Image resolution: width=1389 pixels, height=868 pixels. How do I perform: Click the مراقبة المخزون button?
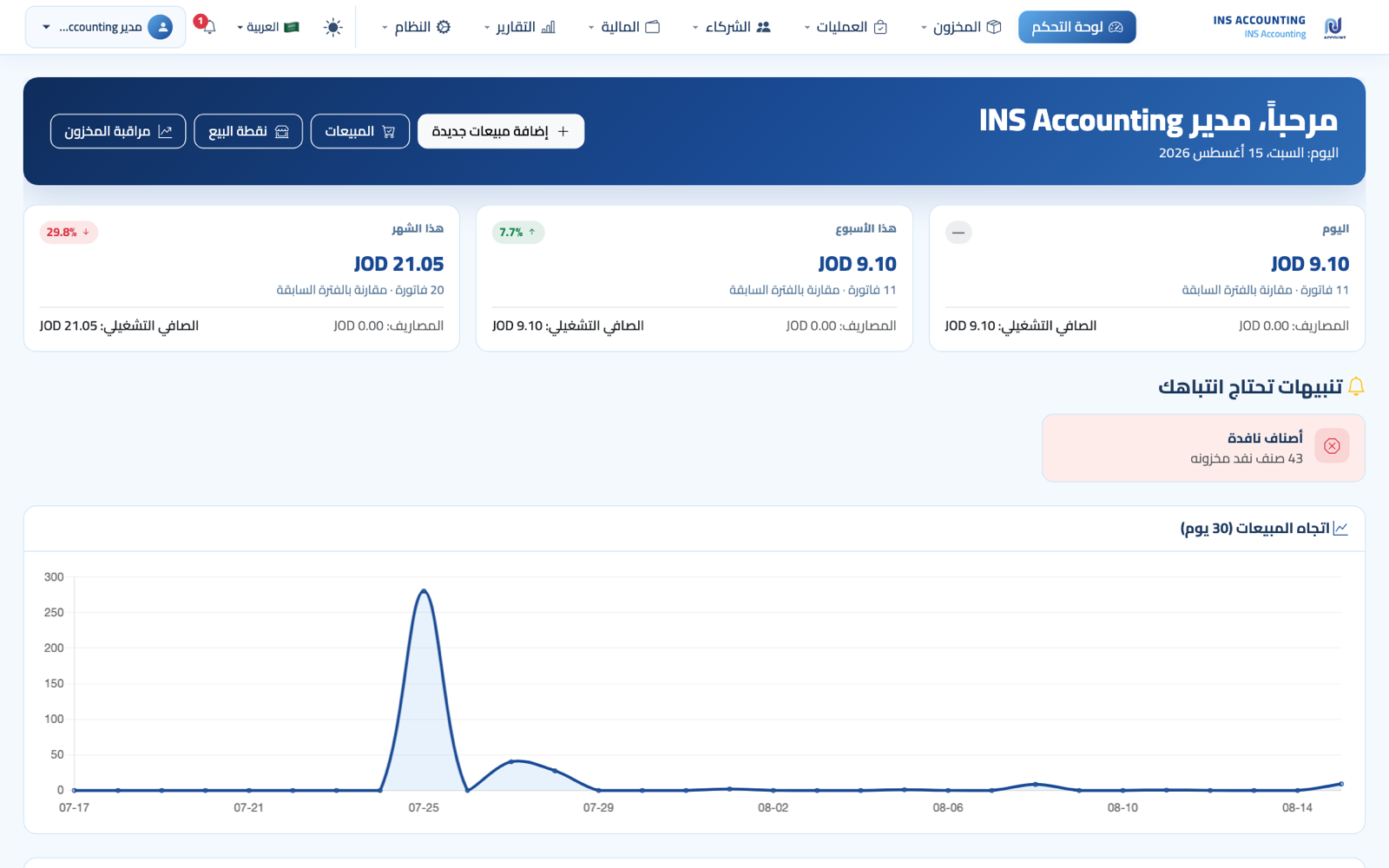pyautogui.click(x=118, y=131)
